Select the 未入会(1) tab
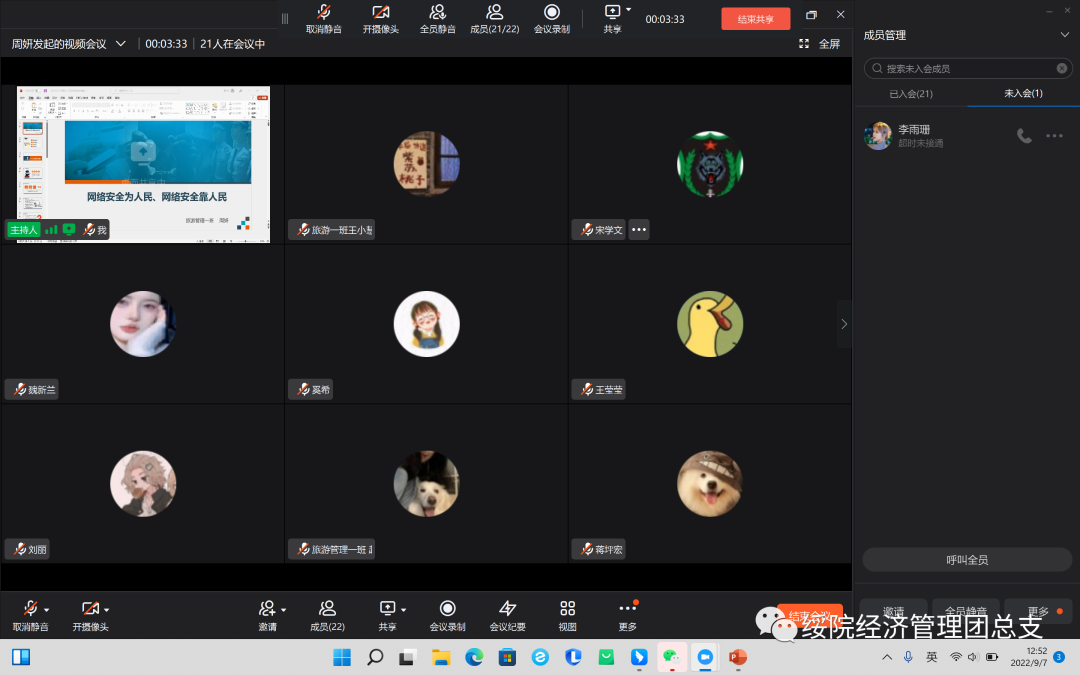Viewport: 1080px width, 675px height. [1023, 93]
